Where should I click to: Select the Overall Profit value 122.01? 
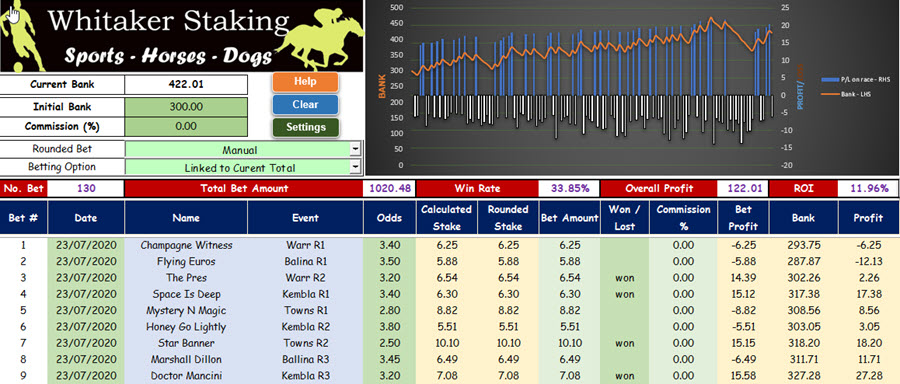[x=743, y=188]
